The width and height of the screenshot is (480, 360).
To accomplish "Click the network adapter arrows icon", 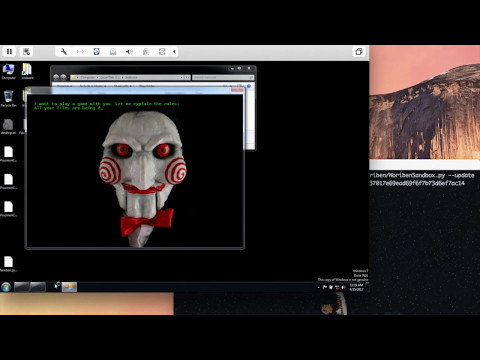I will point(80,52).
